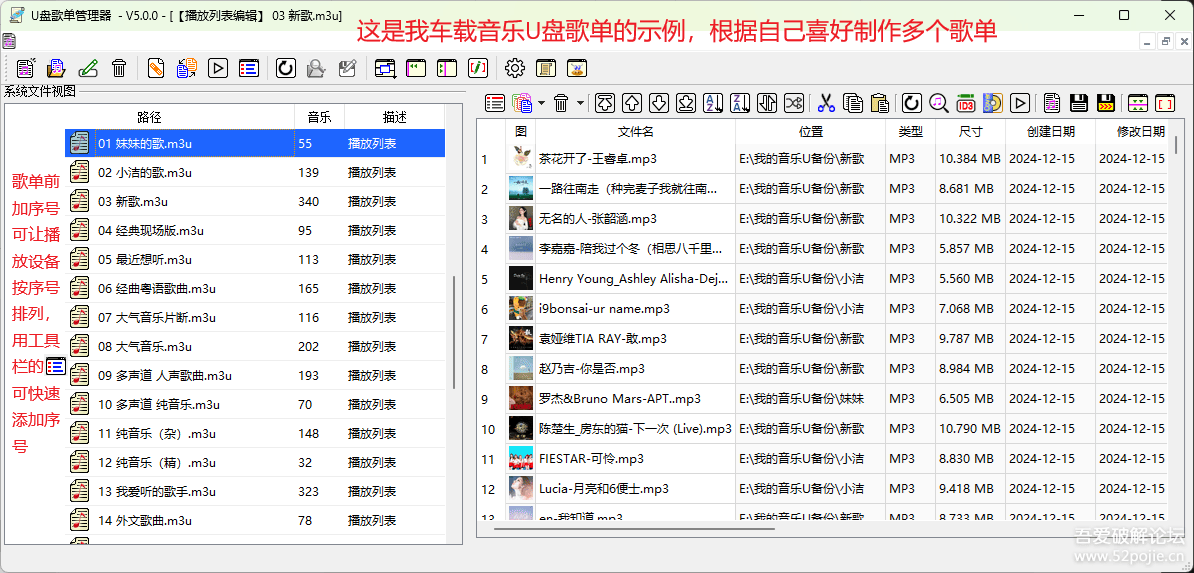
Task: Click the '音乐' column header
Action: pos(320,117)
